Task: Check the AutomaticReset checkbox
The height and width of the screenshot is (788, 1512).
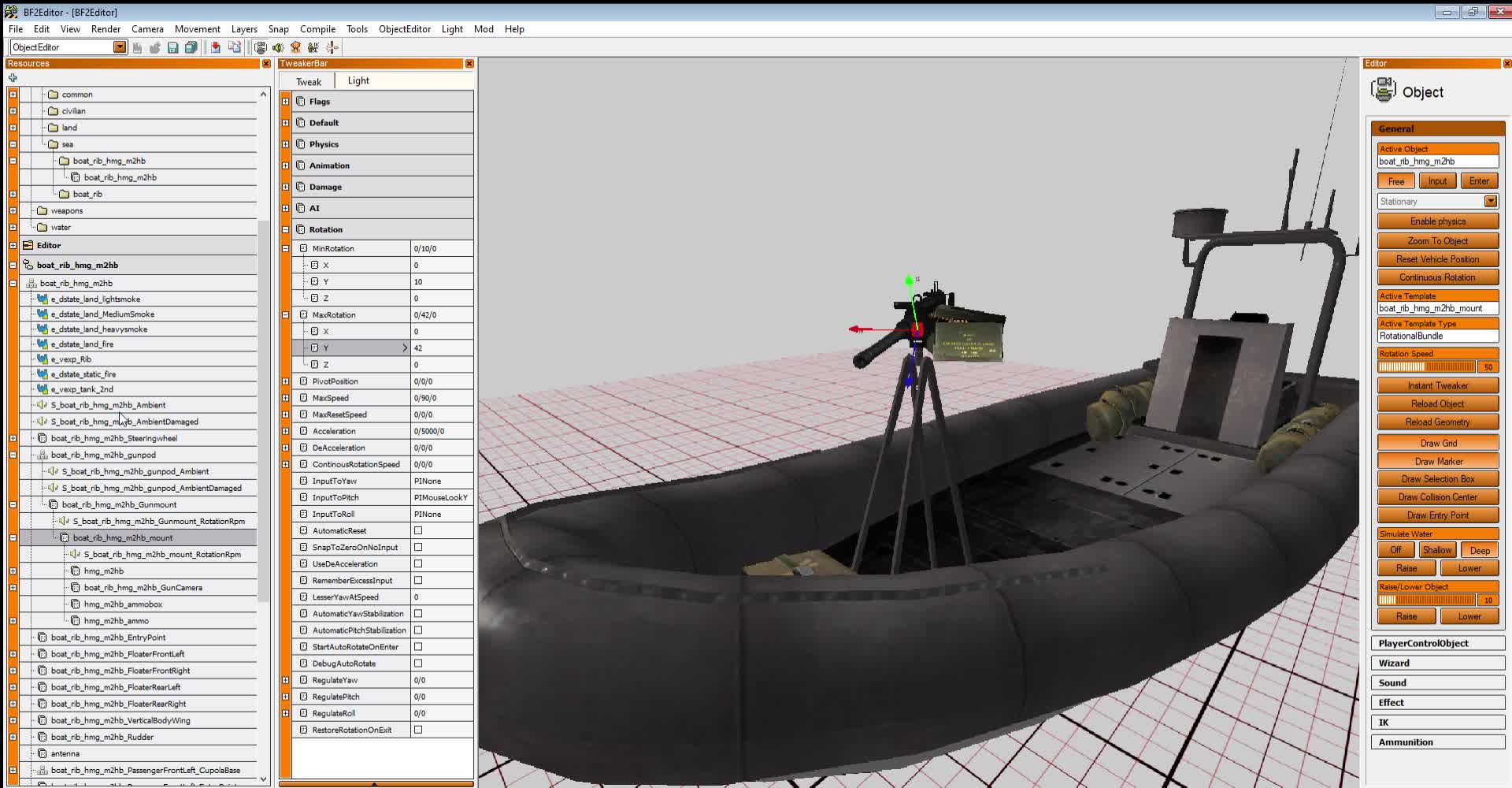Action: tap(418, 530)
